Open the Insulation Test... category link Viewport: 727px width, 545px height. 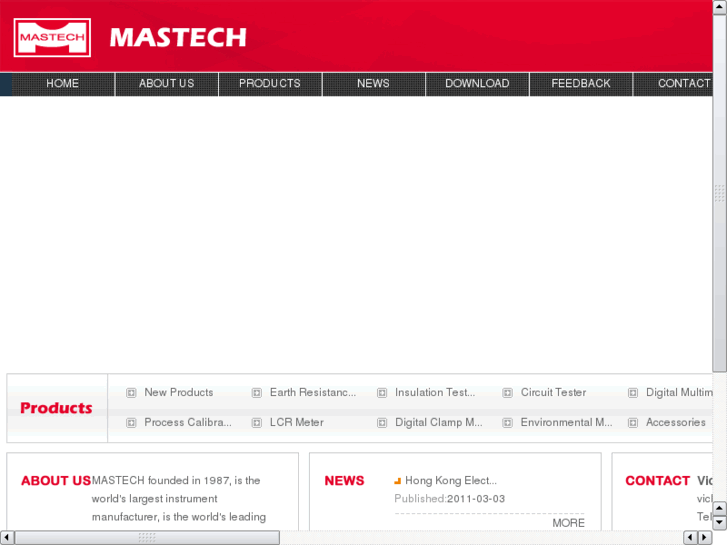click(435, 392)
